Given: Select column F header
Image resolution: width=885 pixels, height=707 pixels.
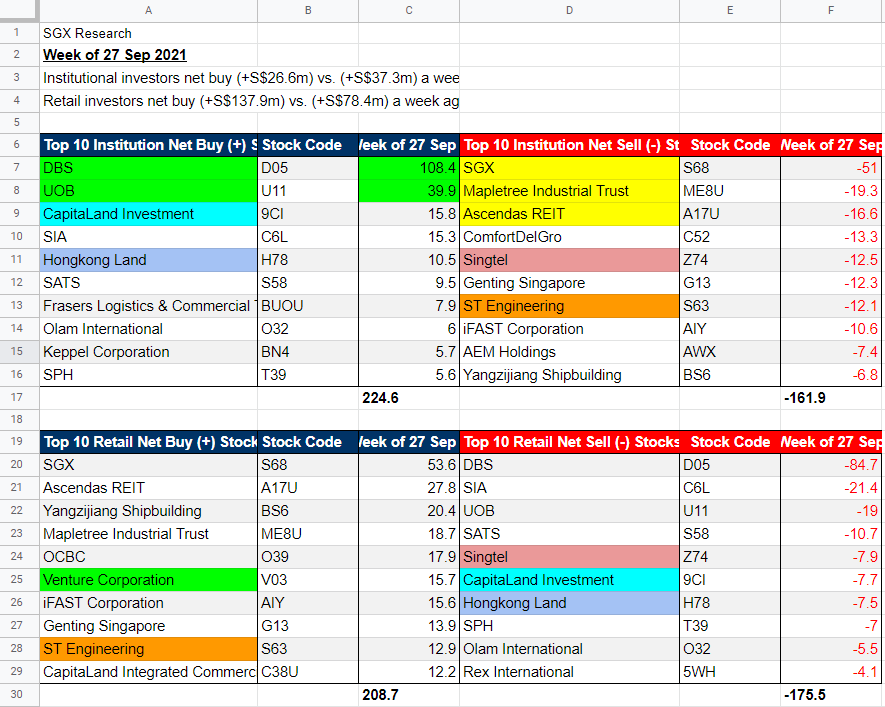Looking at the screenshot, I should point(832,10).
